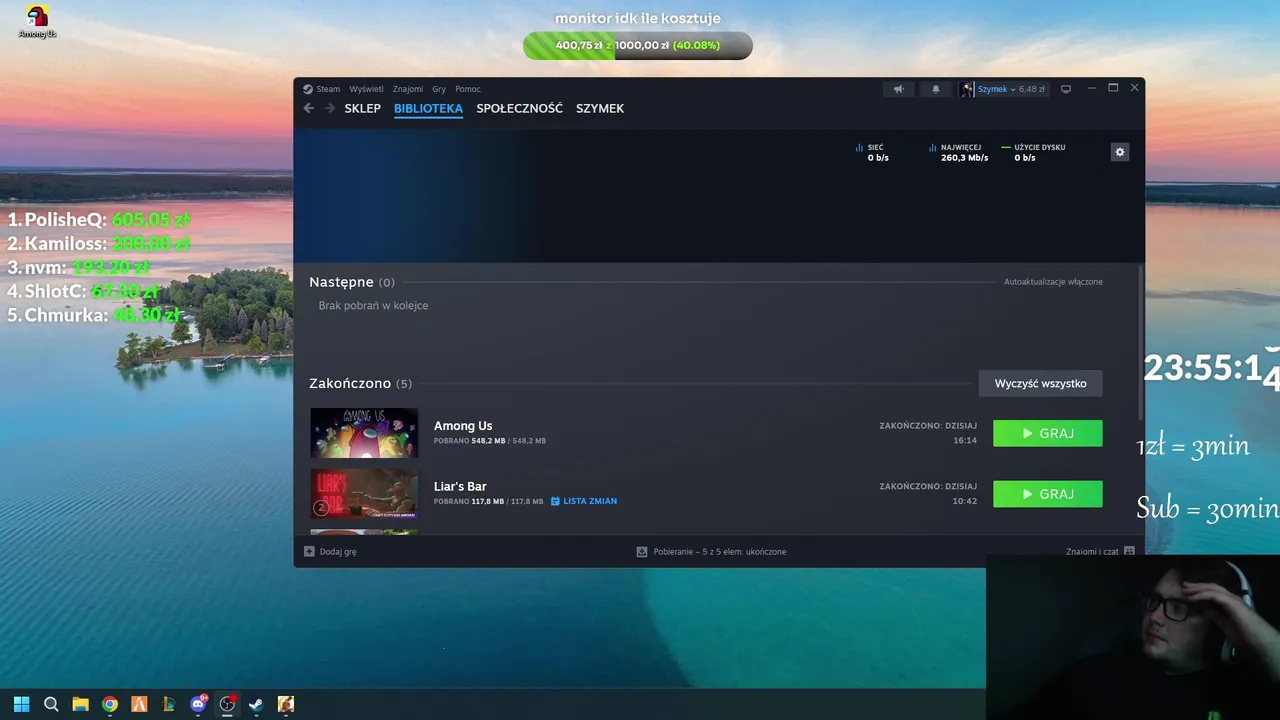1280x720 pixels.
Task: Click the forward navigation arrow
Action: pyautogui.click(x=329, y=108)
